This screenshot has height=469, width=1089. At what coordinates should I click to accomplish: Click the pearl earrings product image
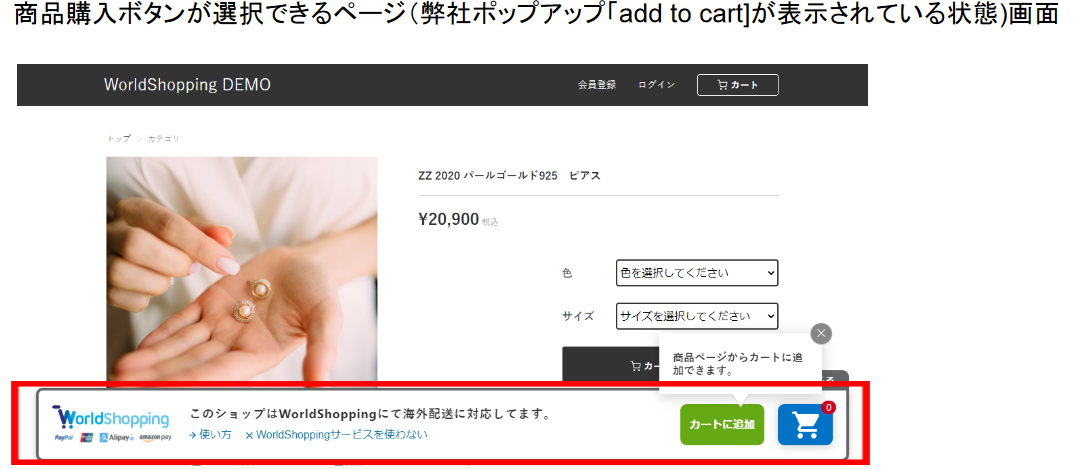pyautogui.click(x=242, y=270)
